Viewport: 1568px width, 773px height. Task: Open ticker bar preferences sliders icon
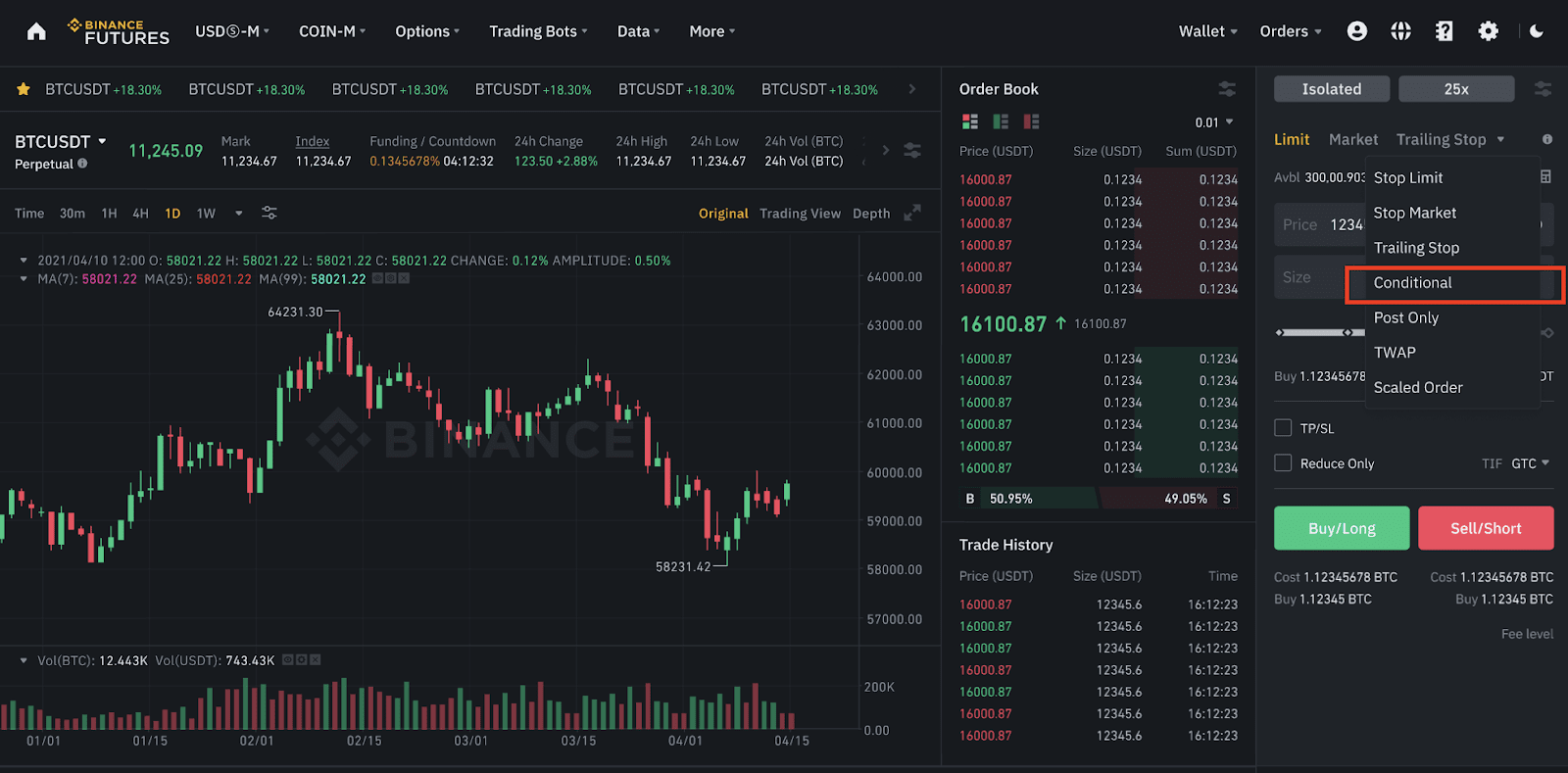pyautogui.click(x=912, y=151)
